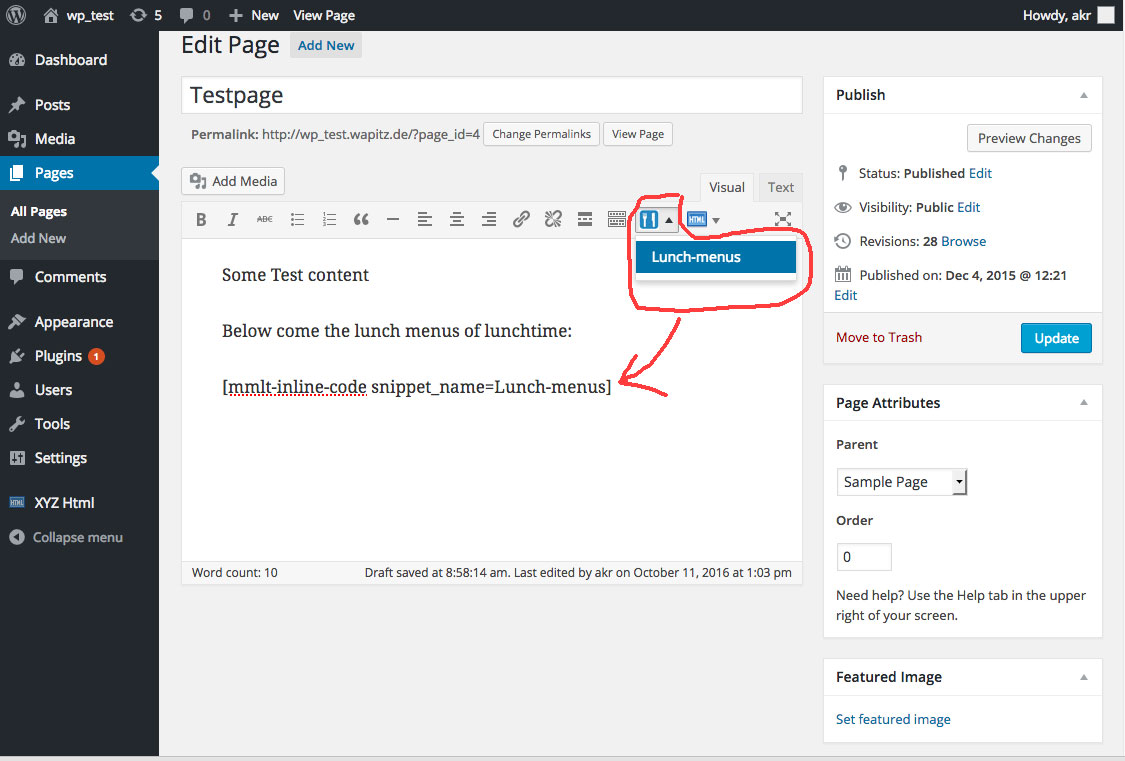Image resolution: width=1125 pixels, height=761 pixels.
Task: Open the Parent page select box
Action: click(901, 482)
